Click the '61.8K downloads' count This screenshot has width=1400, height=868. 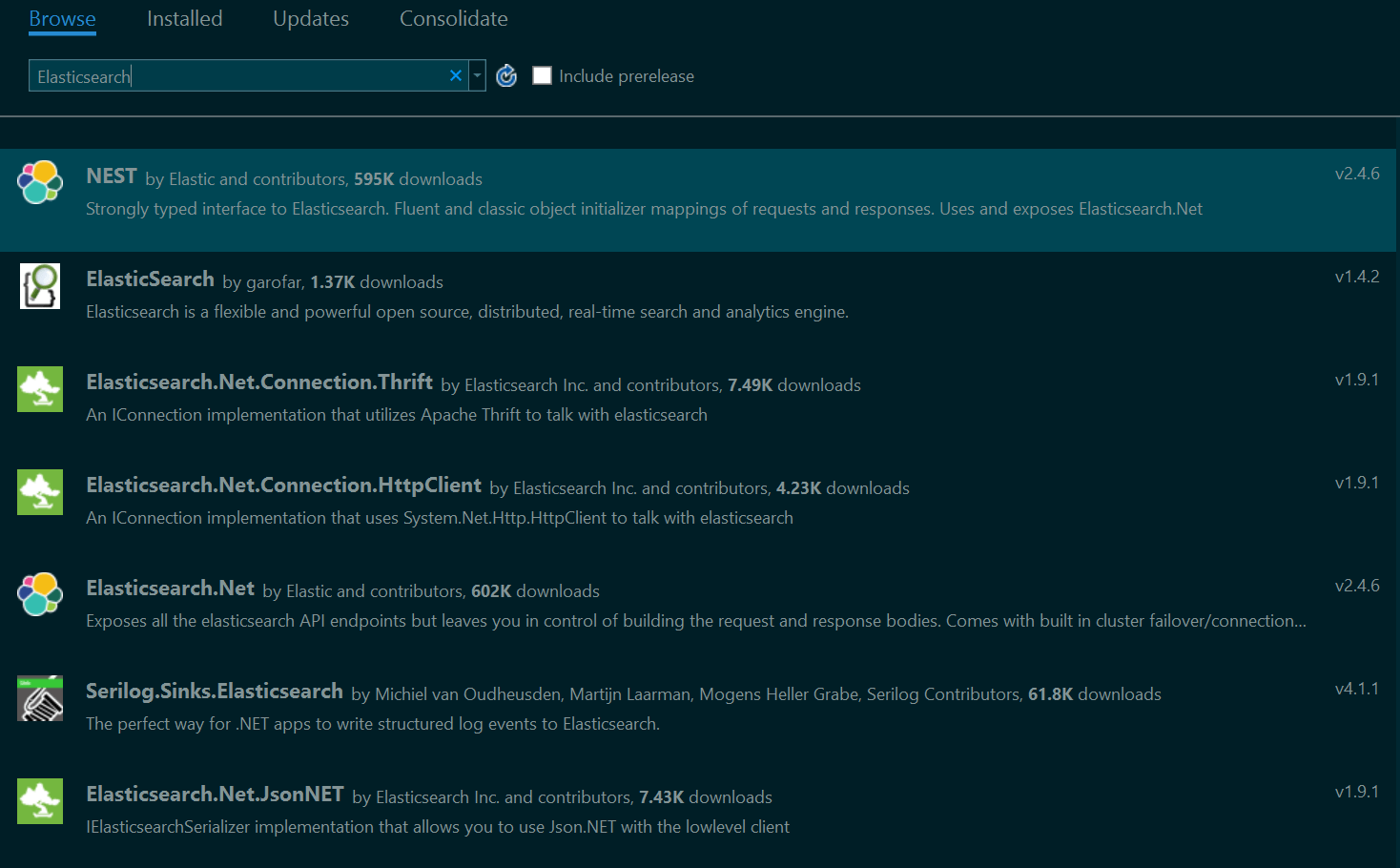point(1095,694)
